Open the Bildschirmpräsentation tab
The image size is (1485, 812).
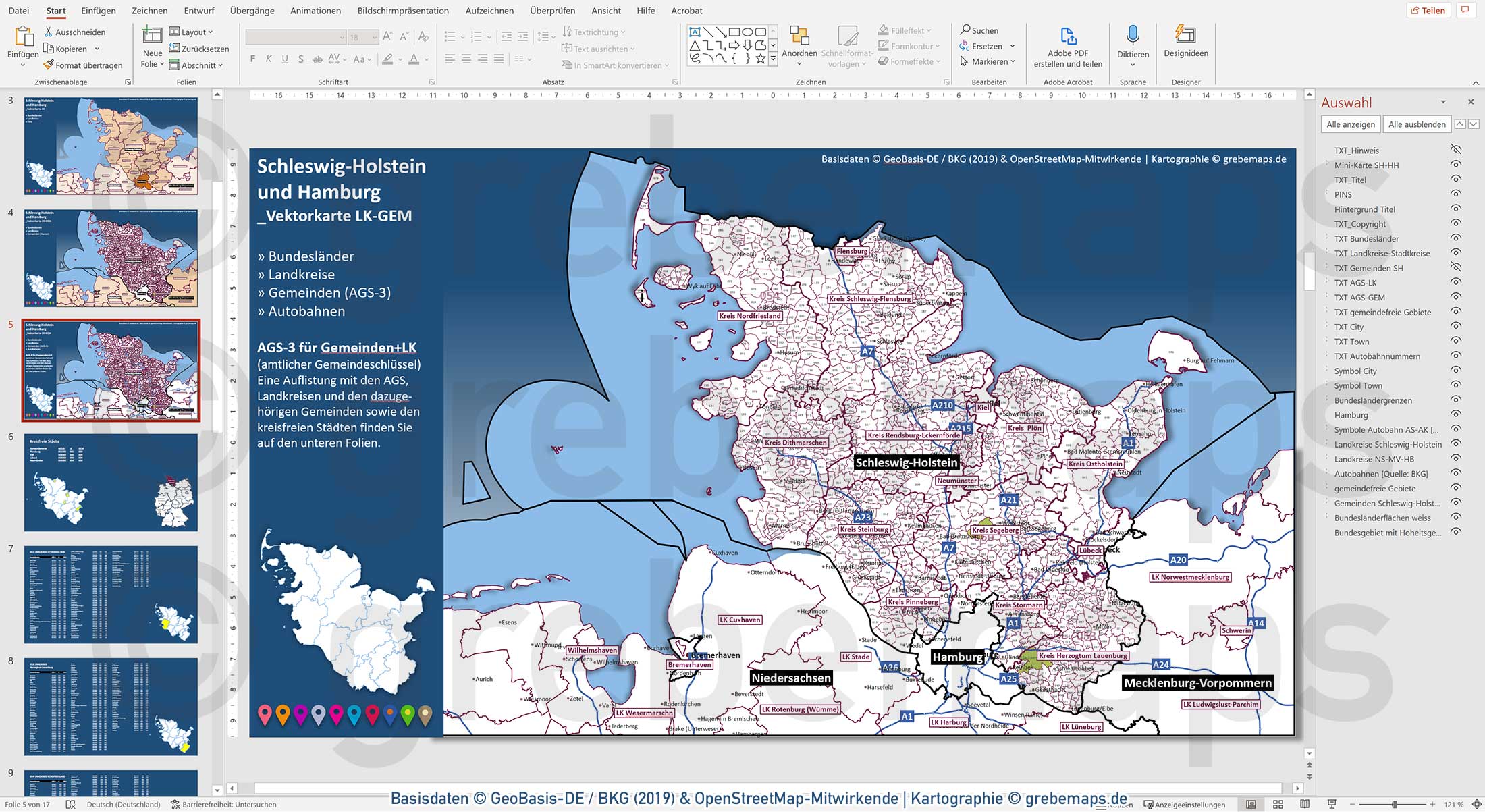[403, 11]
